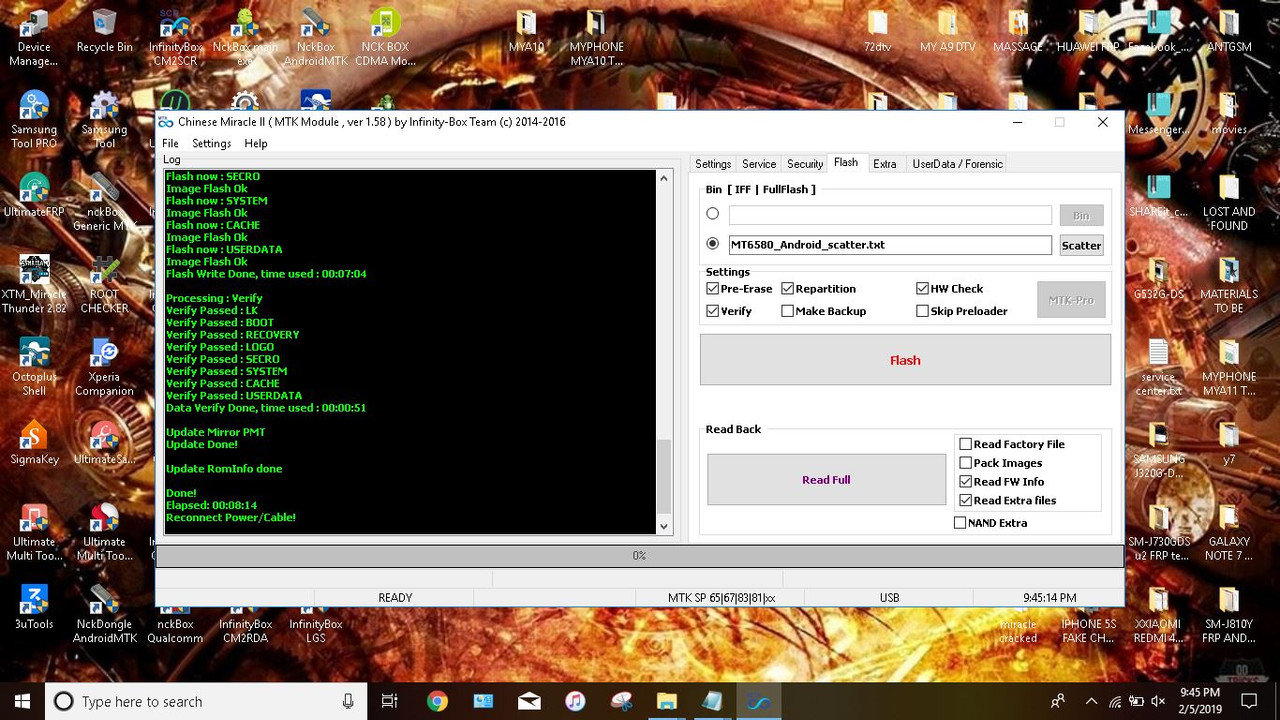
Task: Click the log scrollbar down arrow
Action: [x=664, y=526]
